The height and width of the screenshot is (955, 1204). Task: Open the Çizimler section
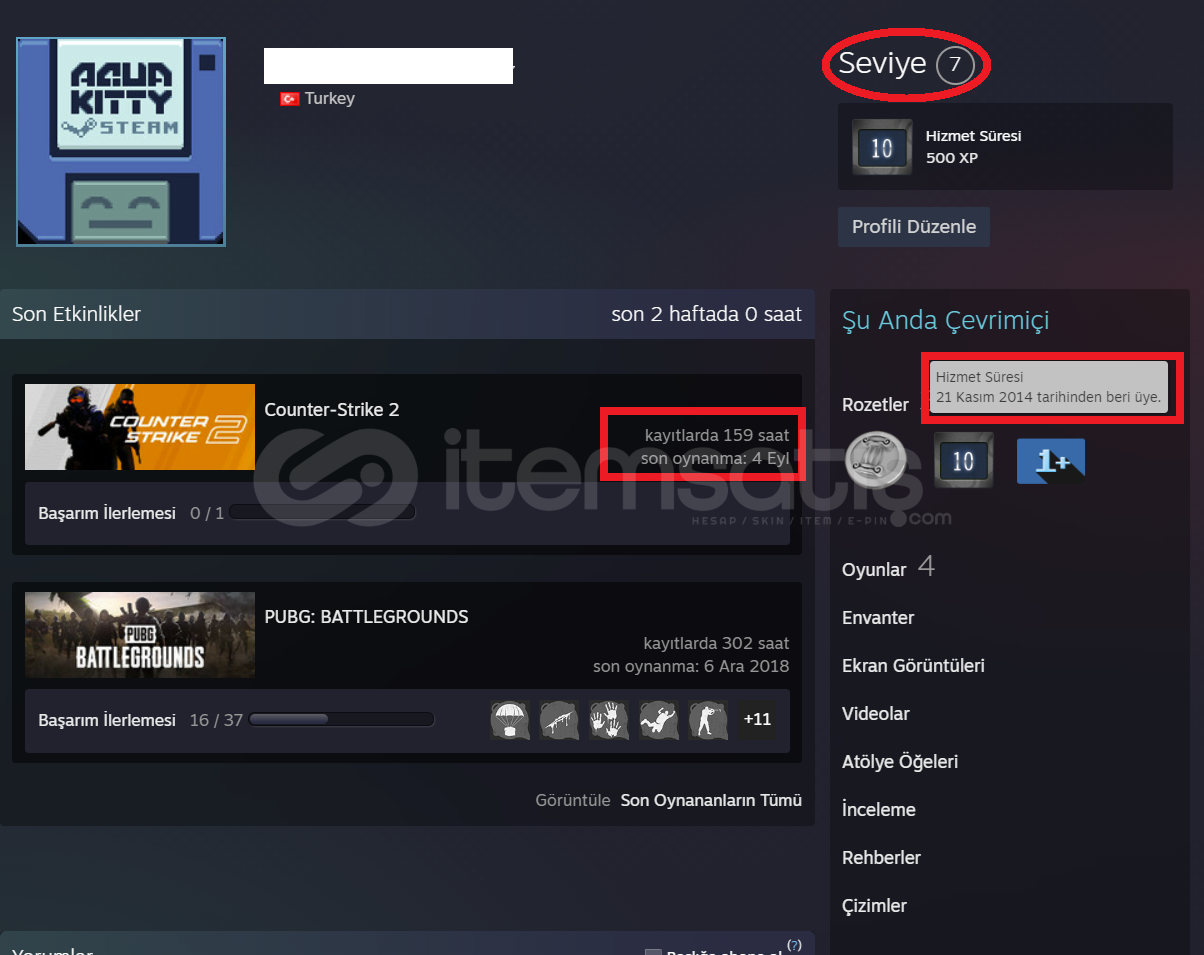[874, 906]
